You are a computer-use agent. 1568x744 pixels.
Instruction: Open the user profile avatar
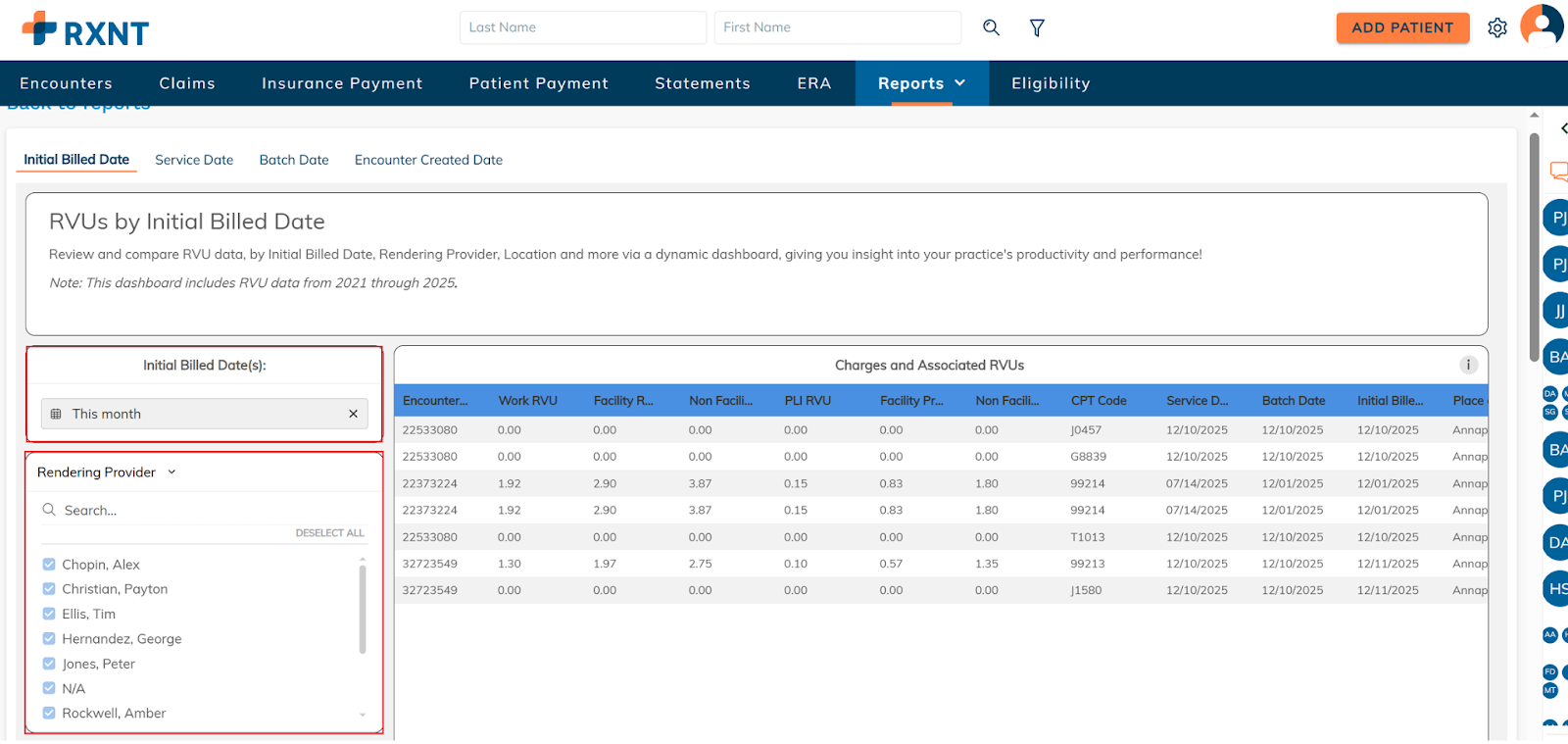coord(1541,25)
